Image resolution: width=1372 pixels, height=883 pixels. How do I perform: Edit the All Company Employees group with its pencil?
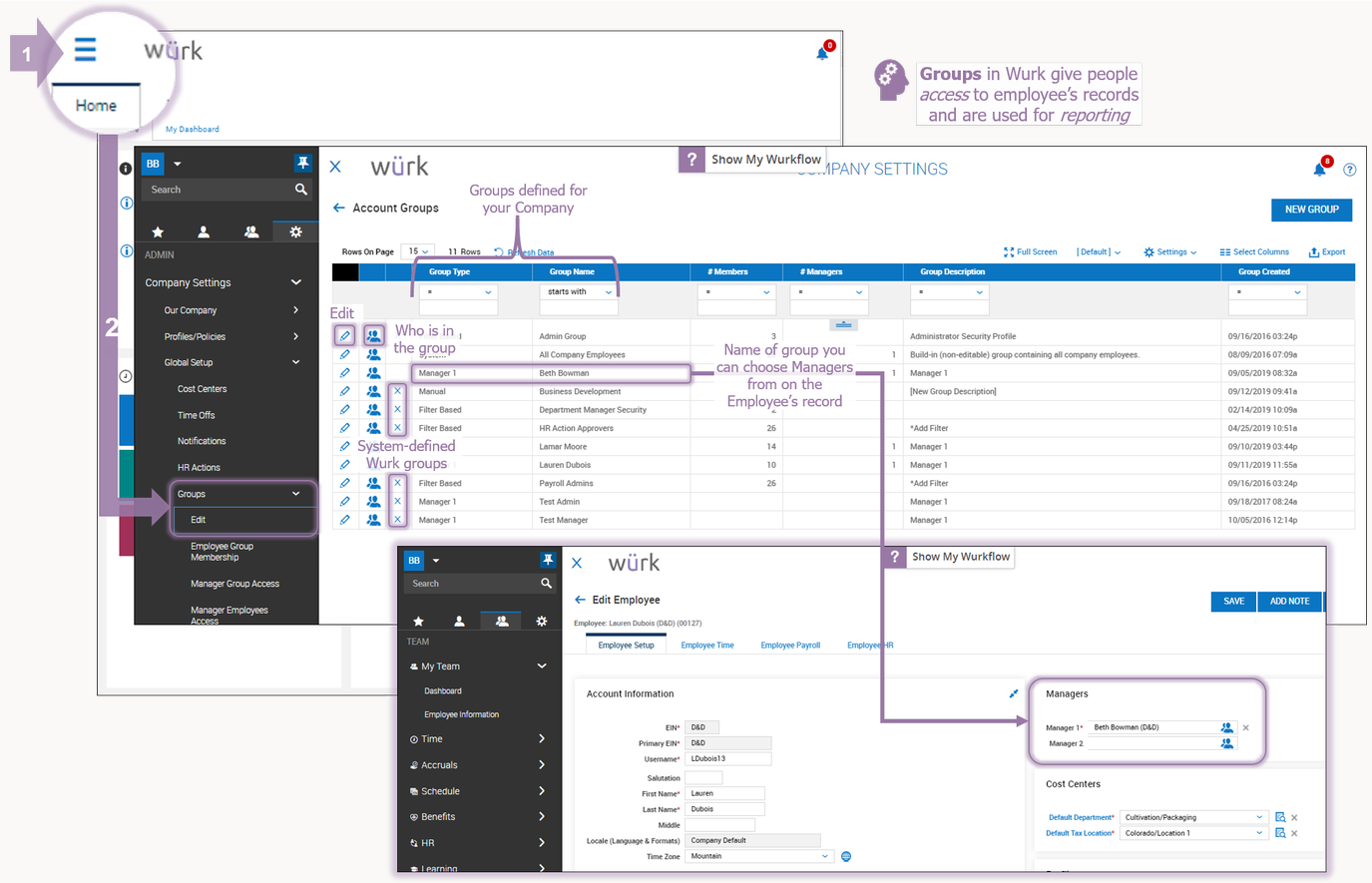tap(344, 354)
